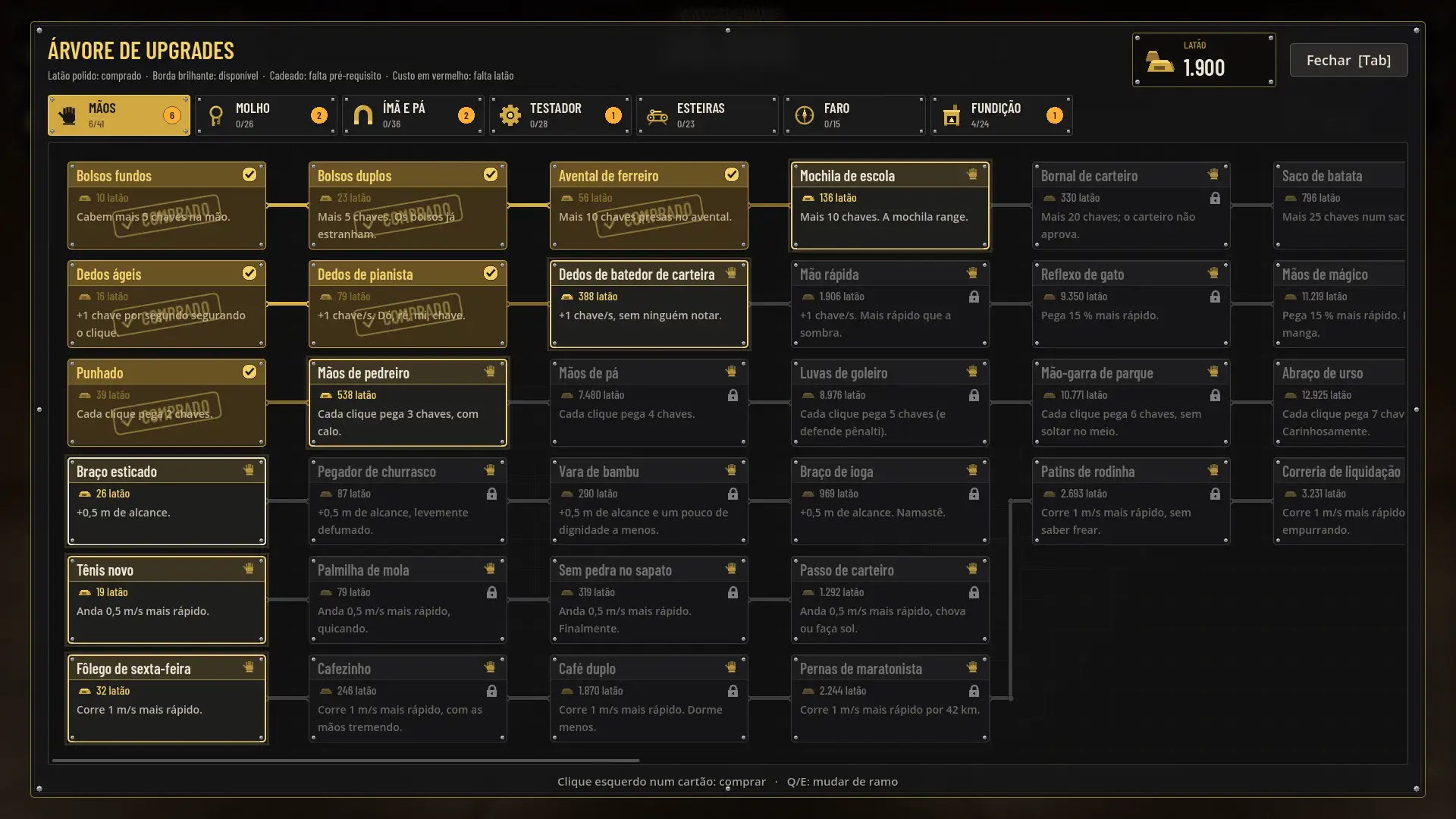Click the lock icon on the Bornal de carteiro card

tap(1215, 198)
